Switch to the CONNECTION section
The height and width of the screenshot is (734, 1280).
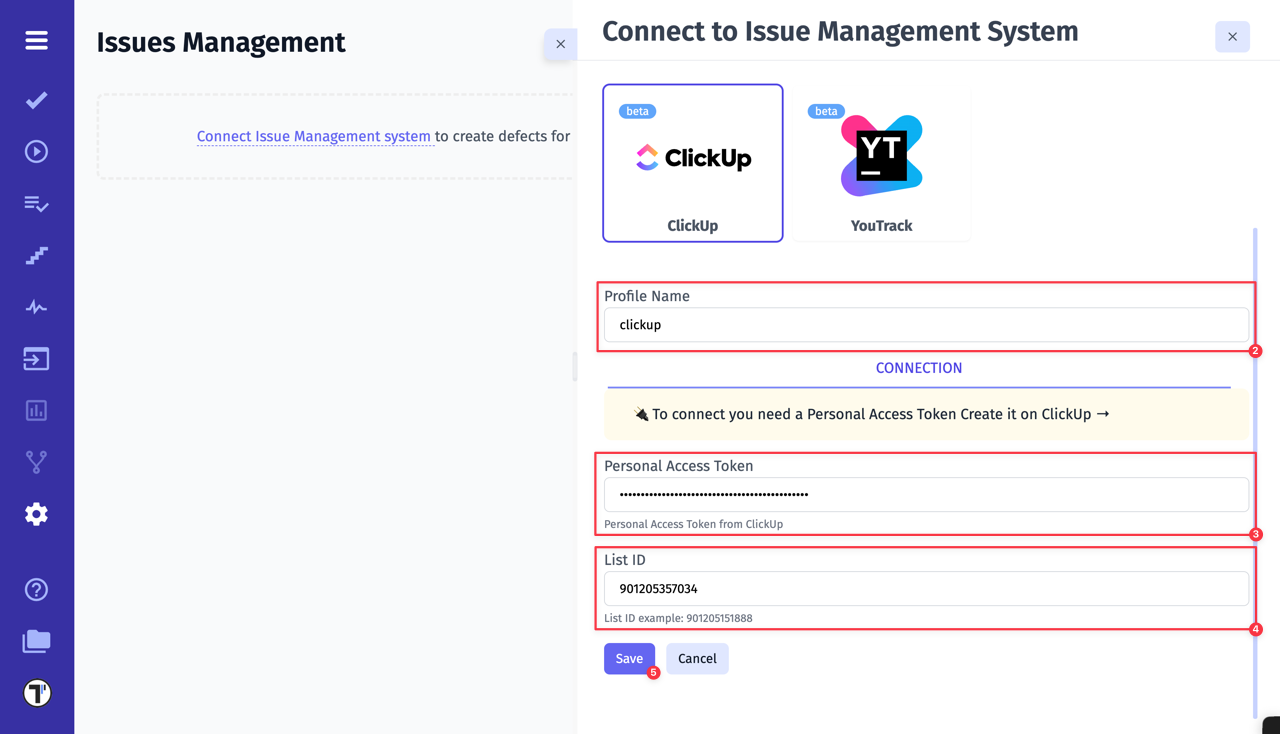click(x=918, y=368)
